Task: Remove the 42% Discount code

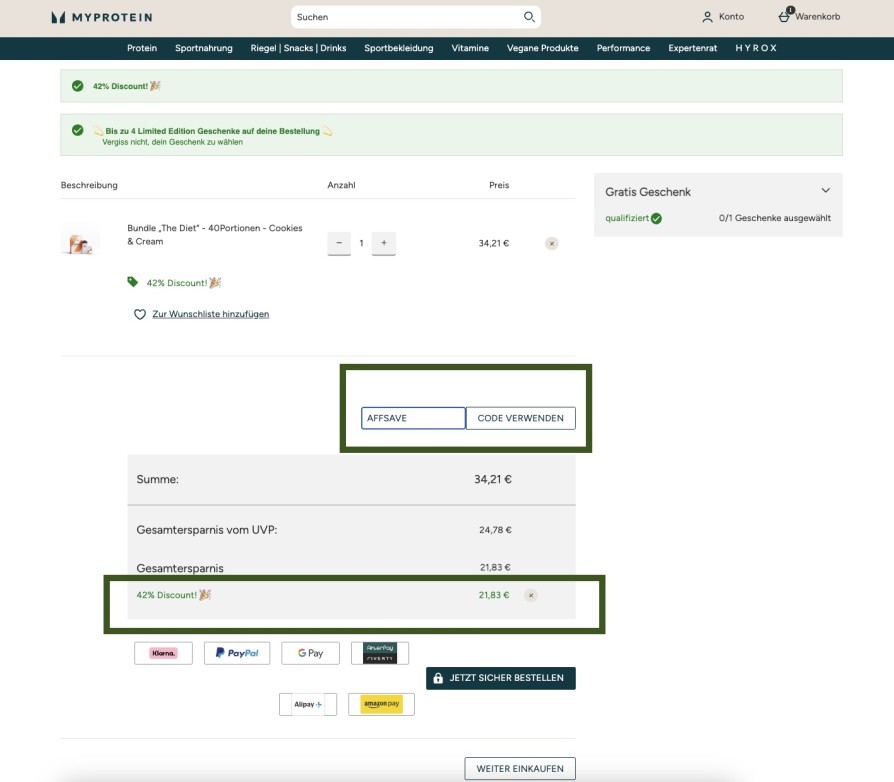Action: [531, 595]
